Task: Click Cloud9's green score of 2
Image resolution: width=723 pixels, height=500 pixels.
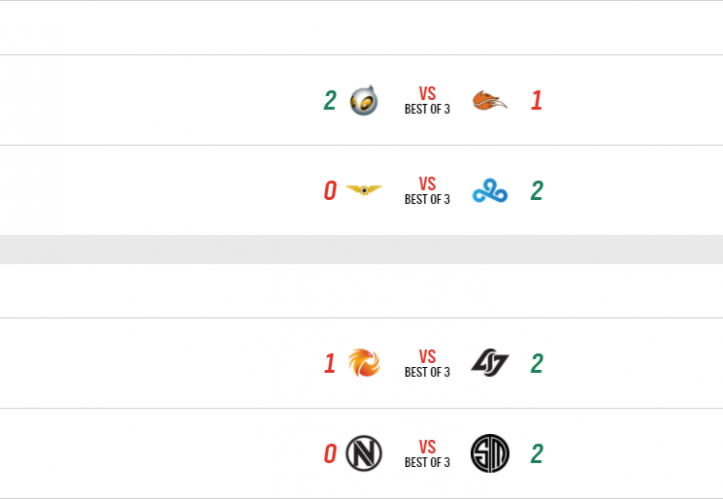Action: click(537, 191)
